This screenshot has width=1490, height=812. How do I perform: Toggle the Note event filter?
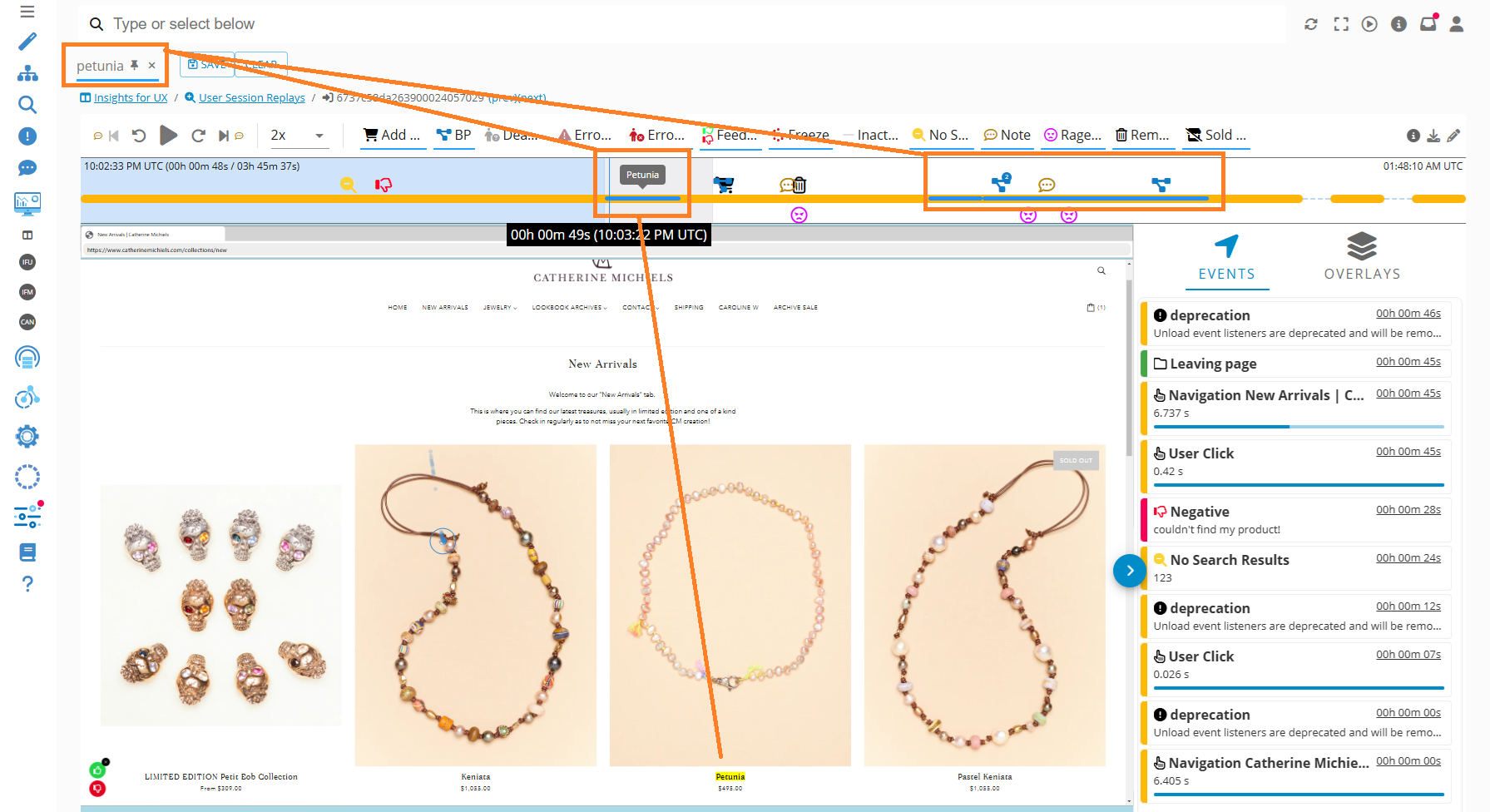point(1007,136)
